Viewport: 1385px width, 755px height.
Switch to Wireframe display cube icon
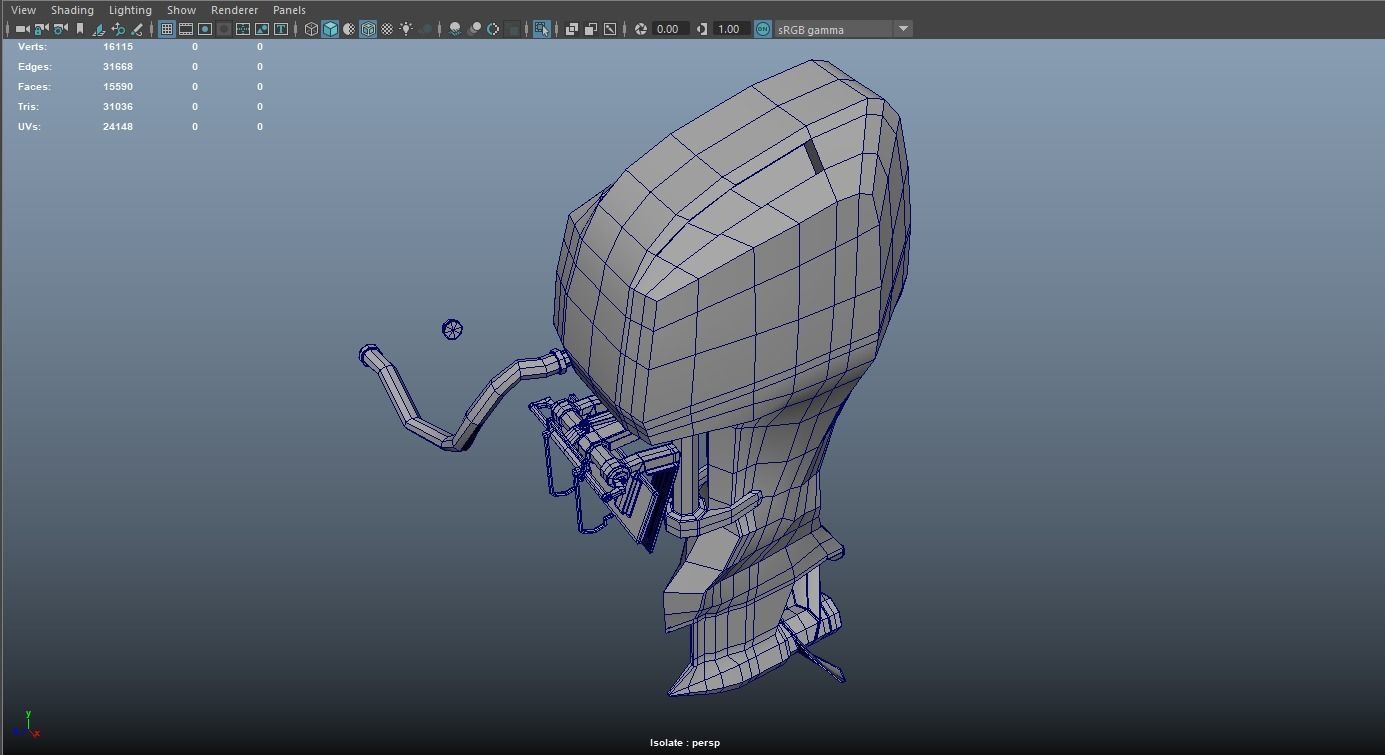pyautogui.click(x=311, y=29)
